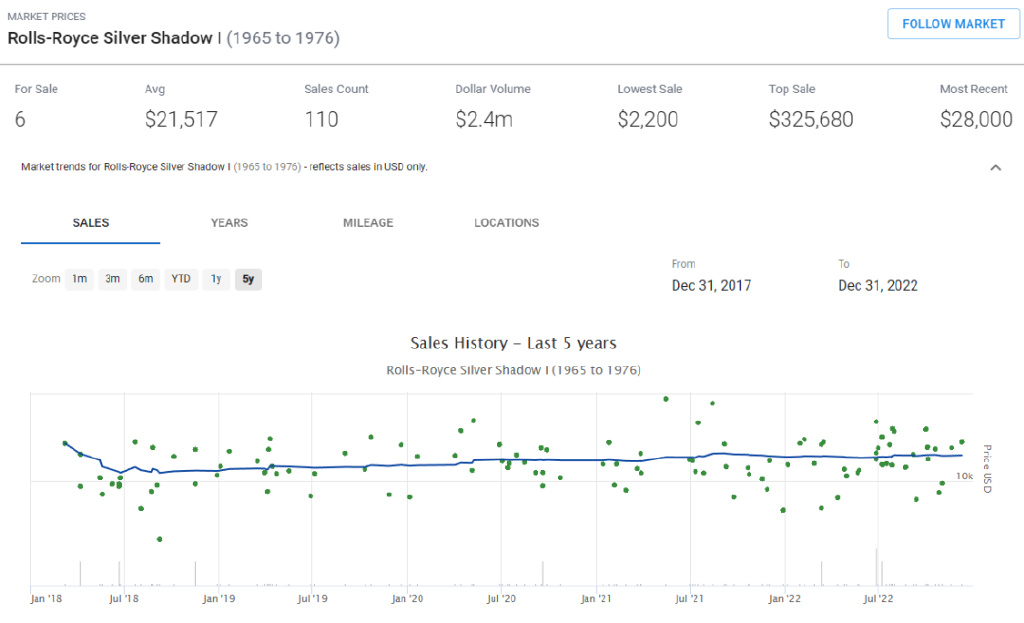Click the Jul '21 axis label
This screenshot has height=623, width=1024.
click(690, 598)
